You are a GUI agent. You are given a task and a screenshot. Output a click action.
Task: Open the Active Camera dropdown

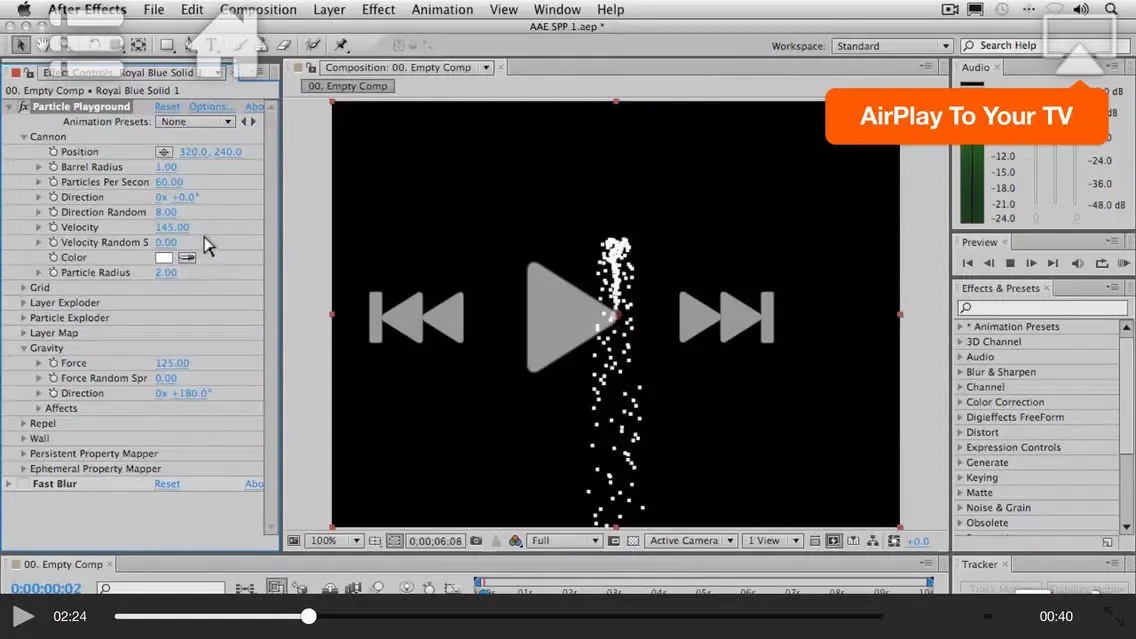pos(691,541)
